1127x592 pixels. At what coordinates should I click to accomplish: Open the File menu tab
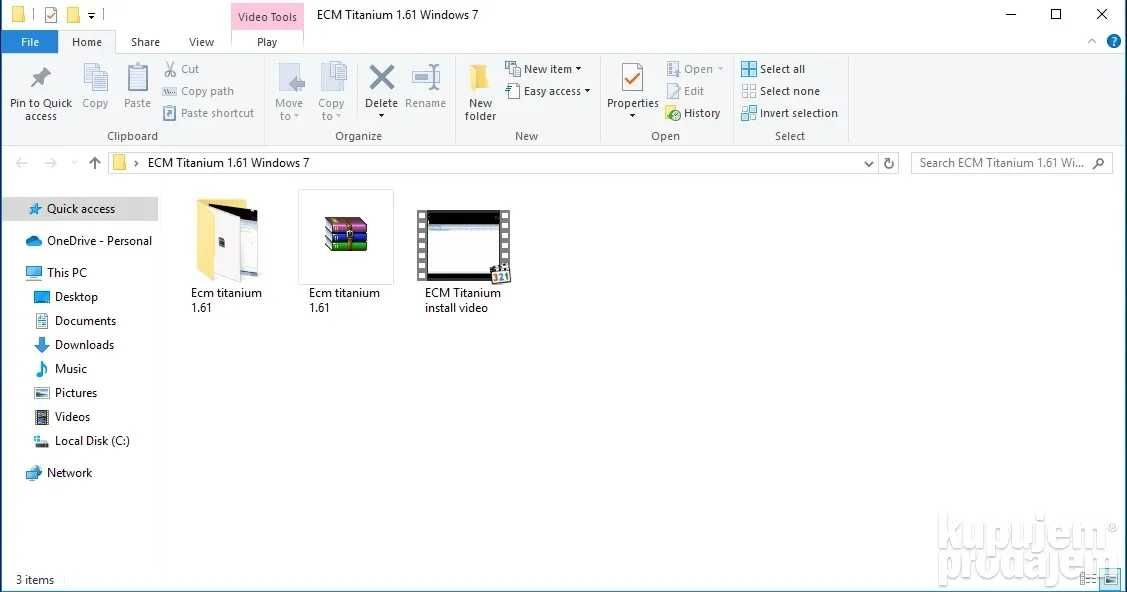point(29,42)
